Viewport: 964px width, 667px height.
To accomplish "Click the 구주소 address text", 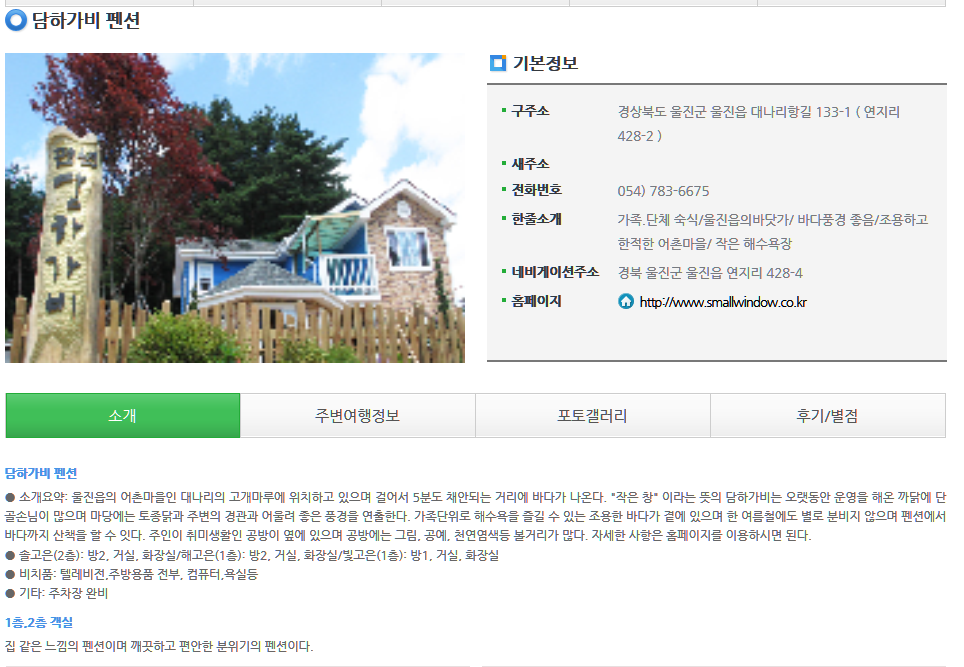I will point(759,124).
